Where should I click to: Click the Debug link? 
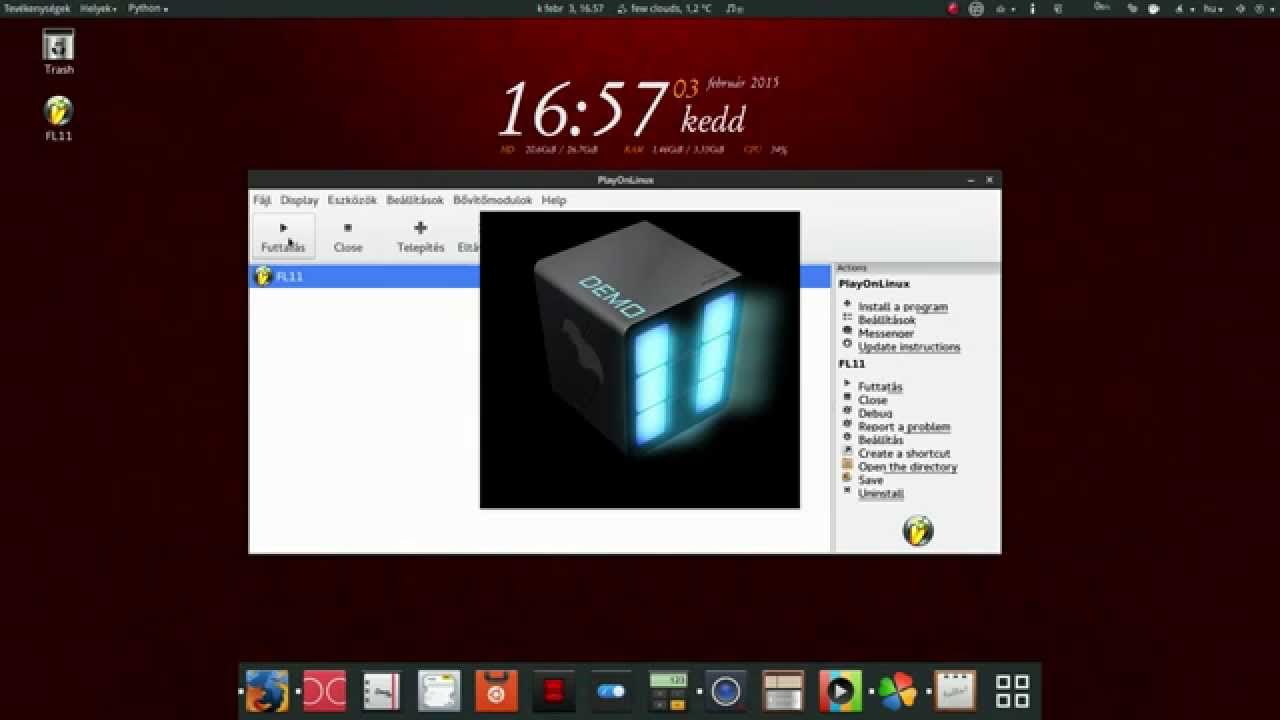tap(875, 413)
